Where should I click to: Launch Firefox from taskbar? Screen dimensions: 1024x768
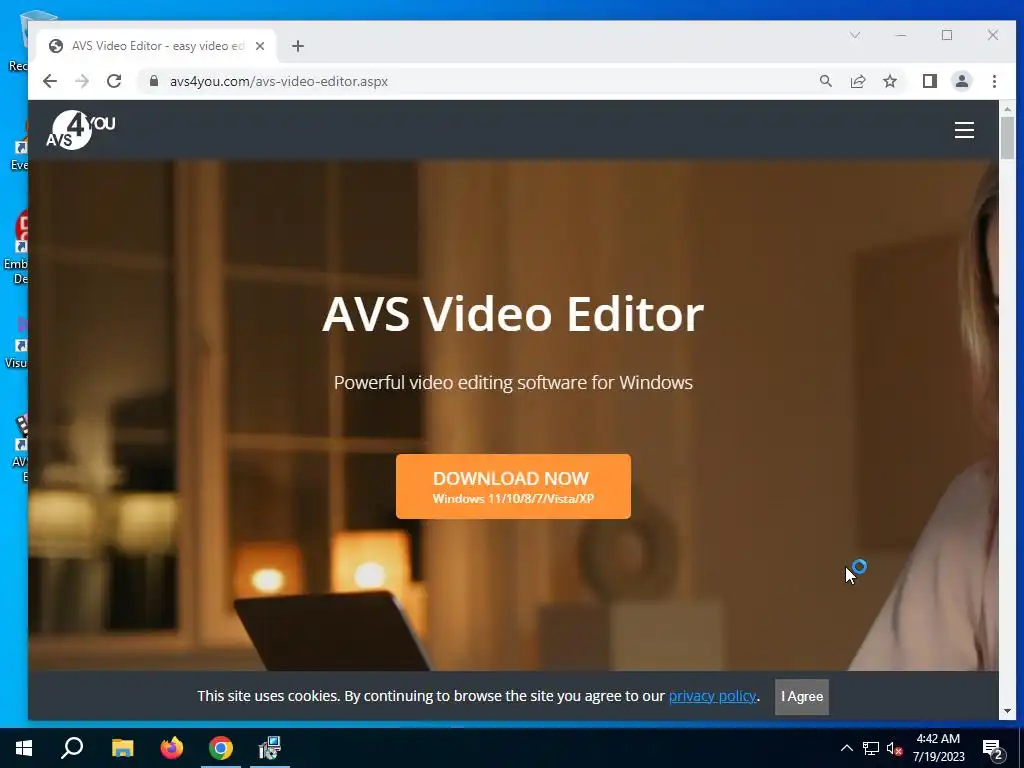(172, 748)
